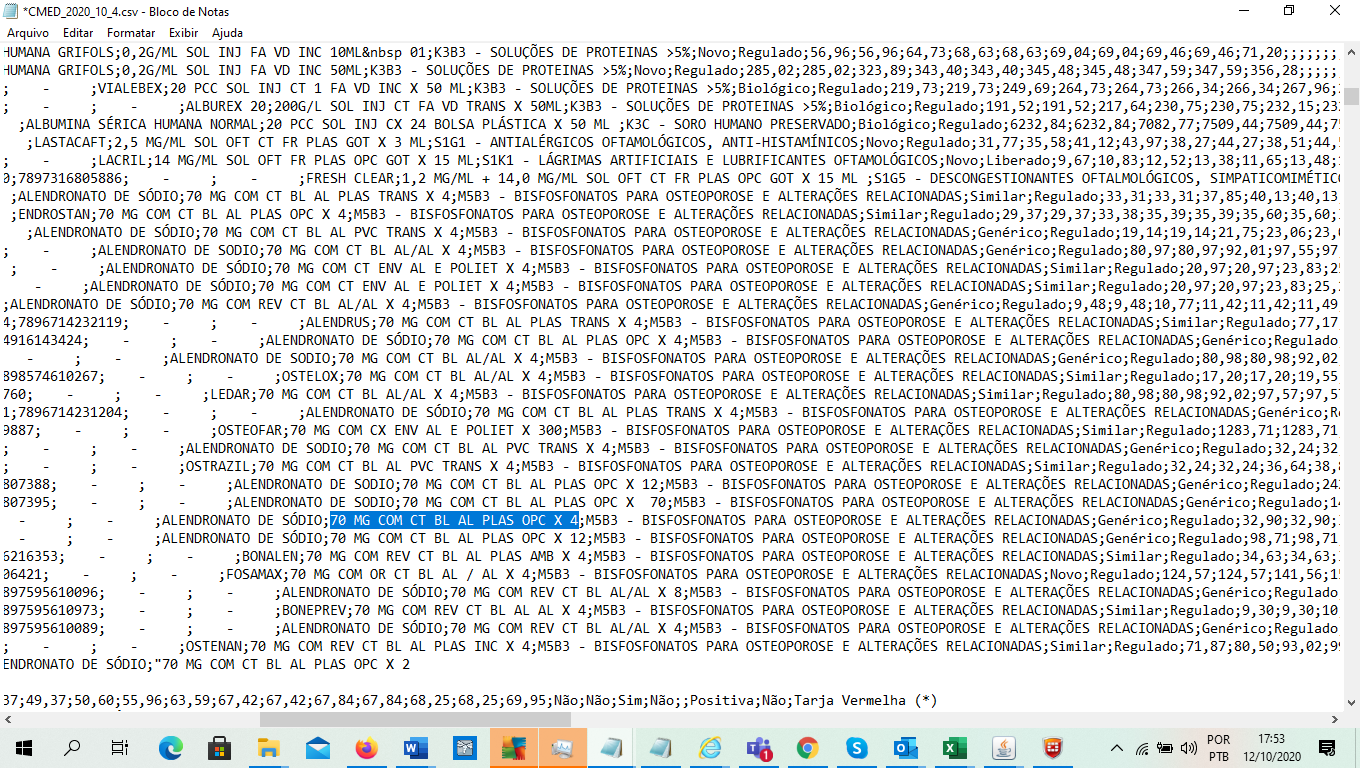Open Skype from the taskbar
The image size is (1360, 768).
(857, 747)
